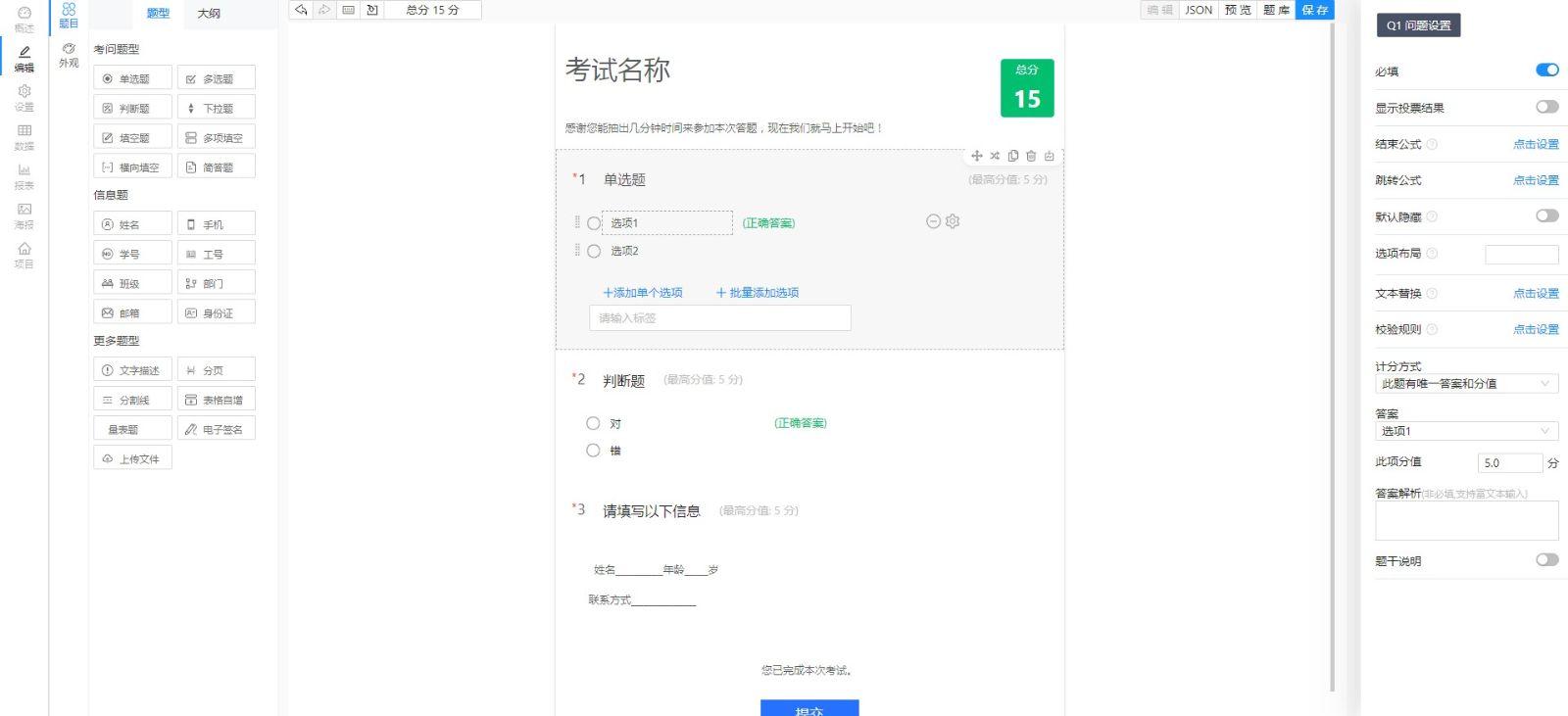The image size is (1568, 716).
Task: Click the 请输入标签 tag input field
Action: pos(720,318)
